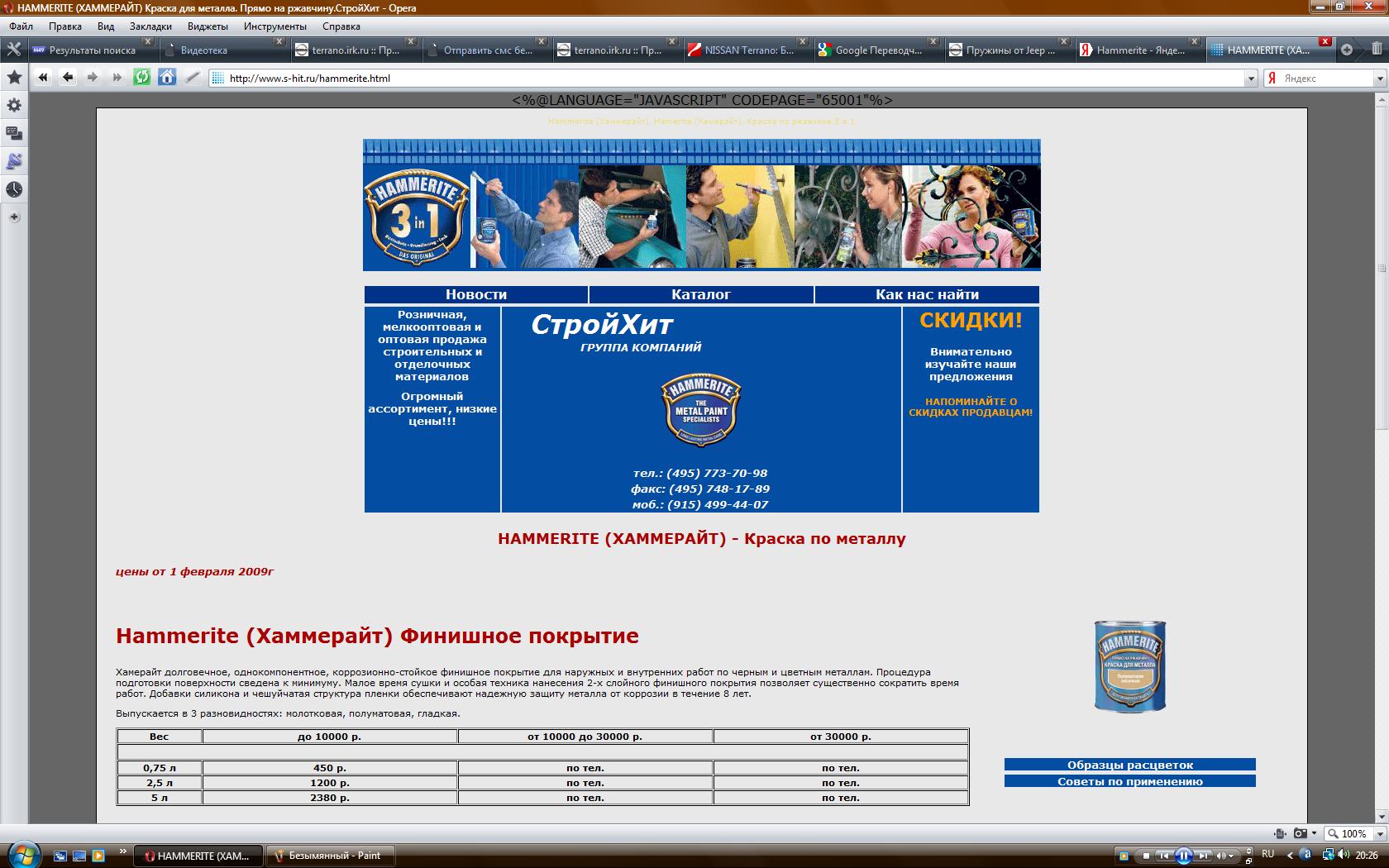
Task: Toggle the sidebar panel tools icon
Action: click(13, 50)
